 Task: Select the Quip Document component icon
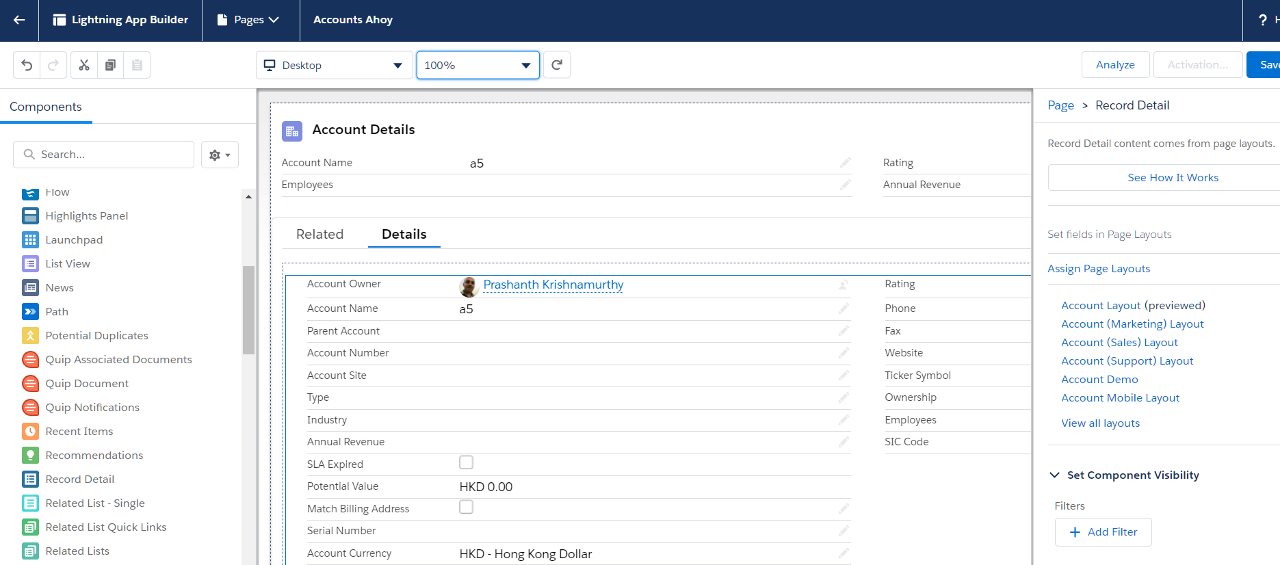pyautogui.click(x=30, y=384)
